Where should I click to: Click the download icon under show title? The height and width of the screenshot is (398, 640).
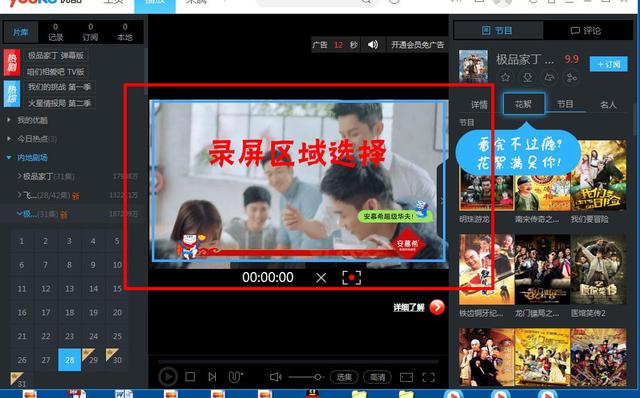[x=527, y=77]
